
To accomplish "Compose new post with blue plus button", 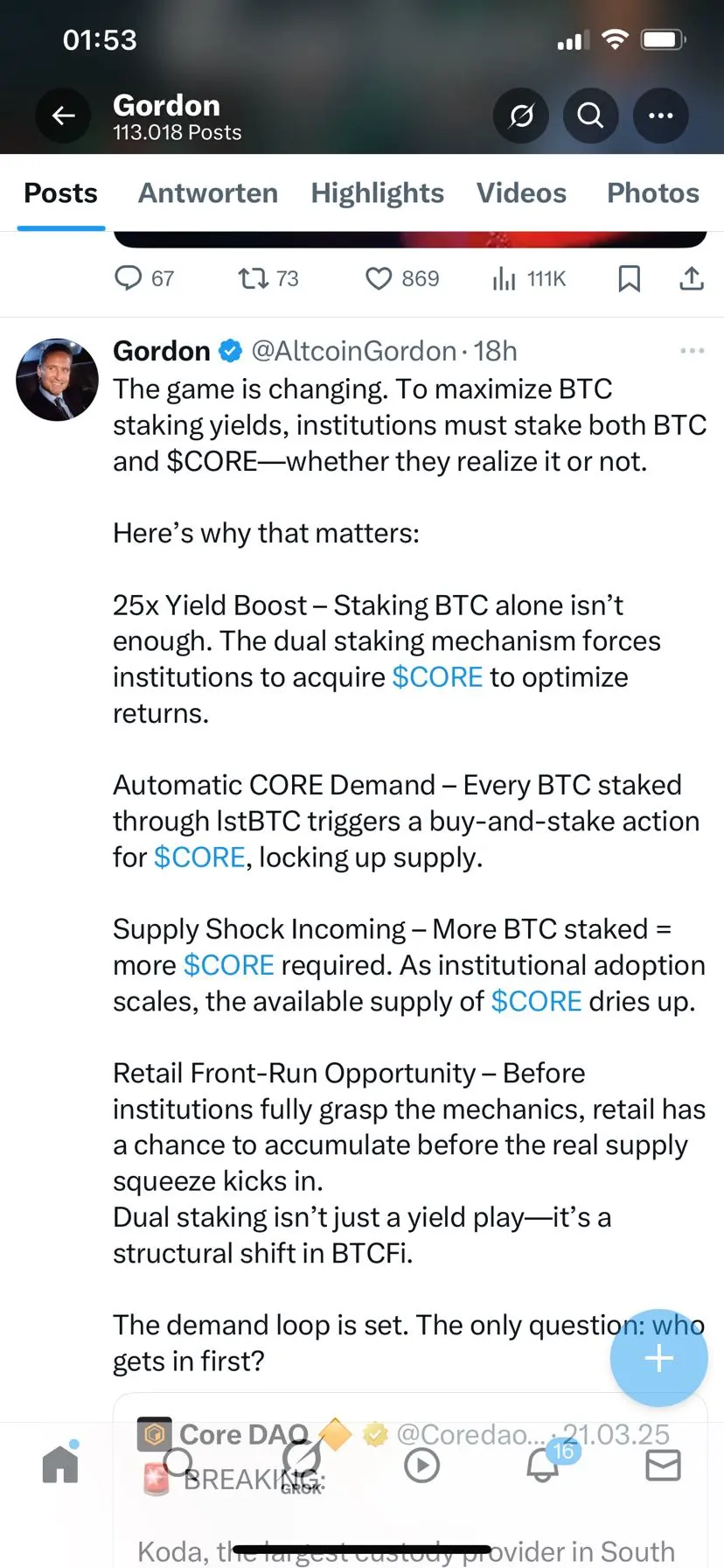I will [658, 1357].
